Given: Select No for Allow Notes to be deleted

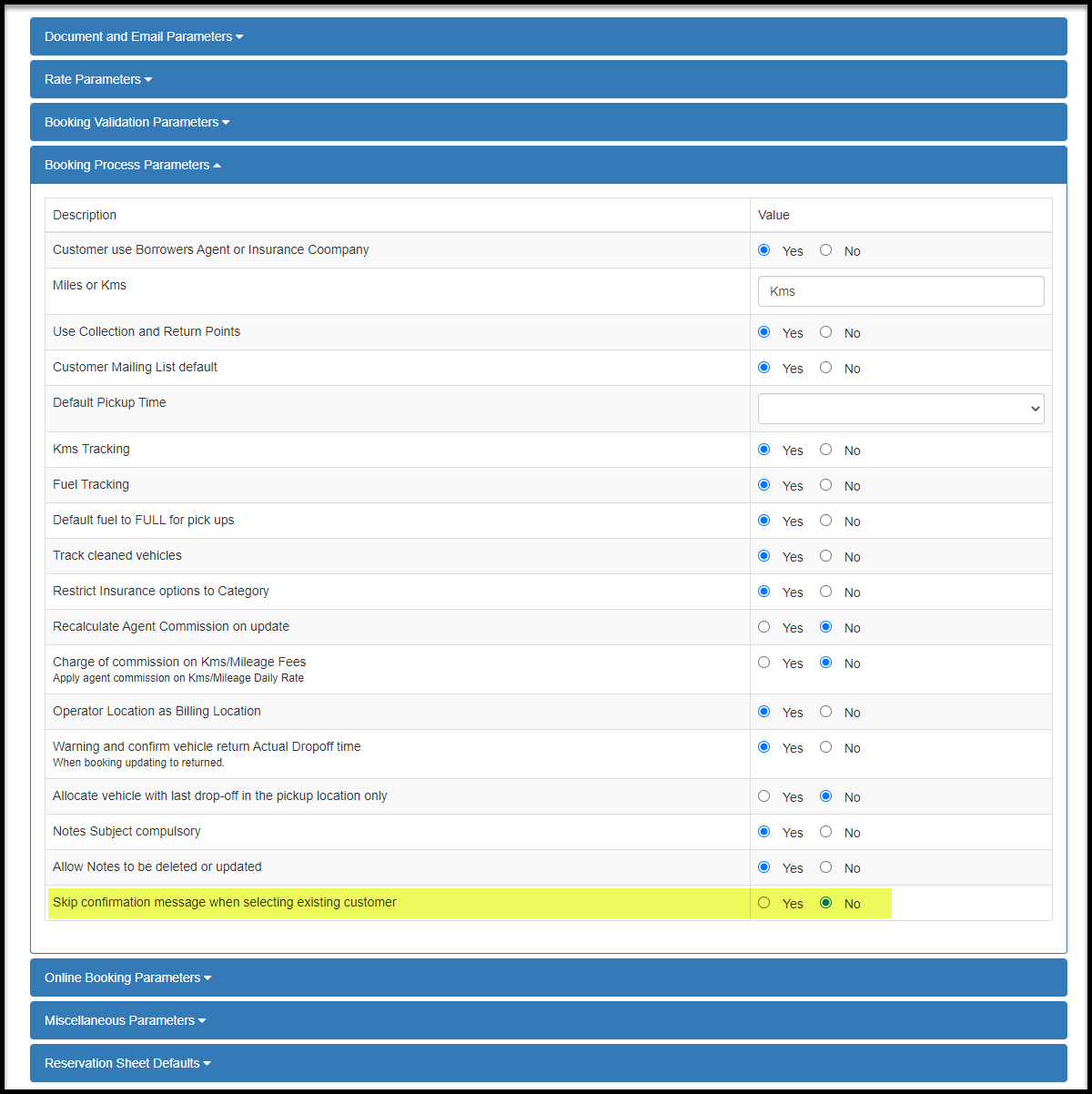Looking at the screenshot, I should tap(825, 866).
